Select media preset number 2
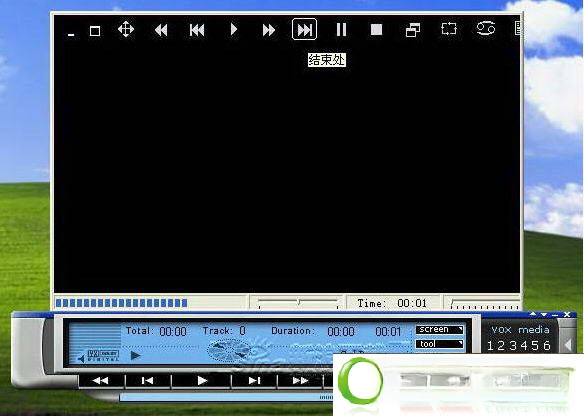The image size is (584, 416). pos(501,346)
